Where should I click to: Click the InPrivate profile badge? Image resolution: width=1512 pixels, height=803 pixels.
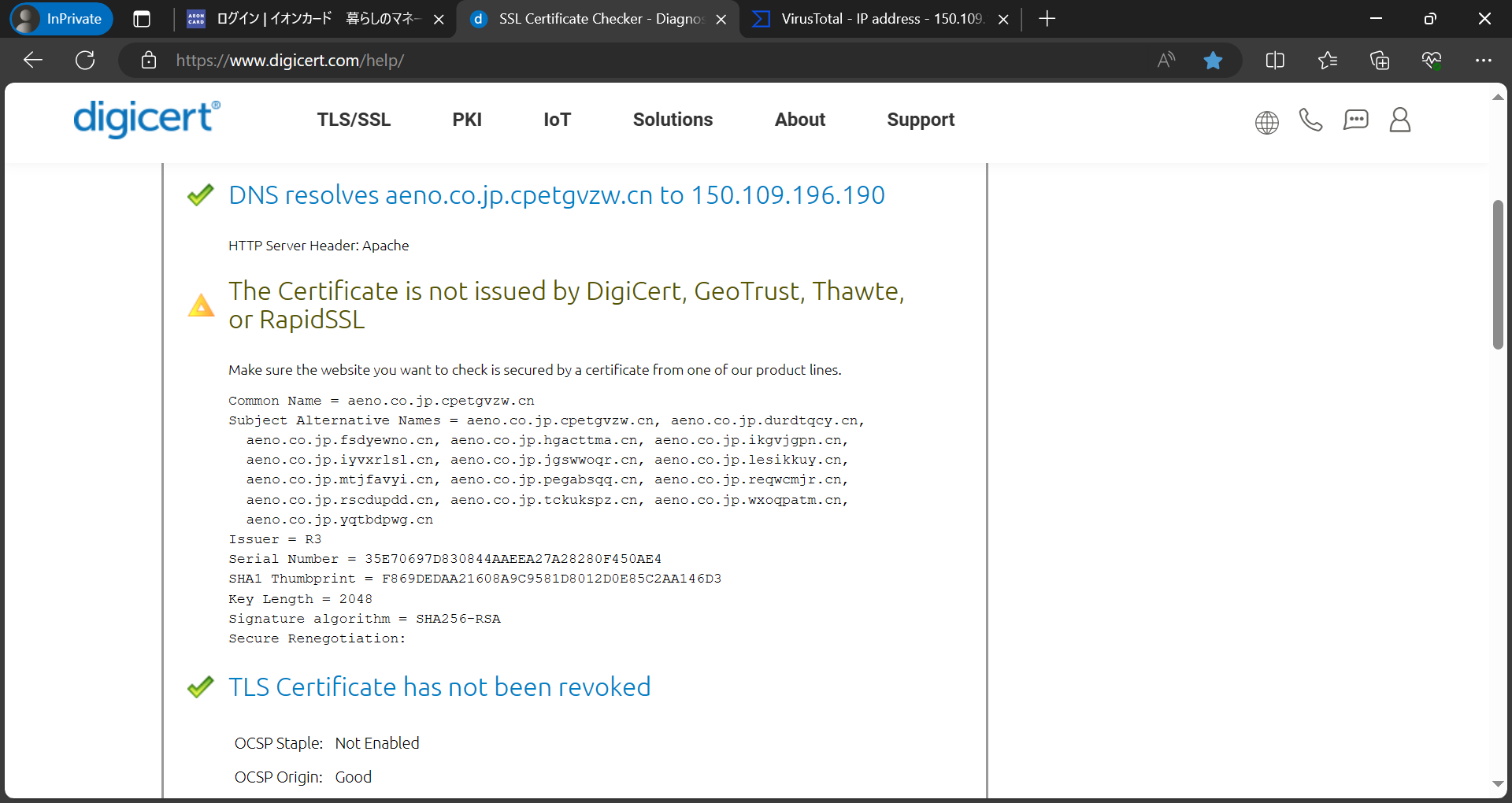pyautogui.click(x=61, y=19)
